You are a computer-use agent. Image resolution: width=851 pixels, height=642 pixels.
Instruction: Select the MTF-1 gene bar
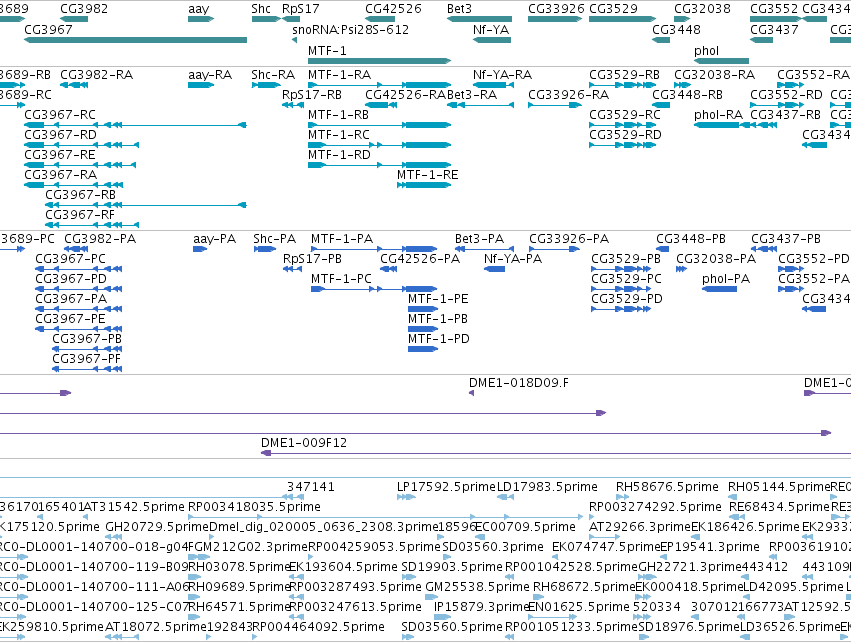point(379,61)
